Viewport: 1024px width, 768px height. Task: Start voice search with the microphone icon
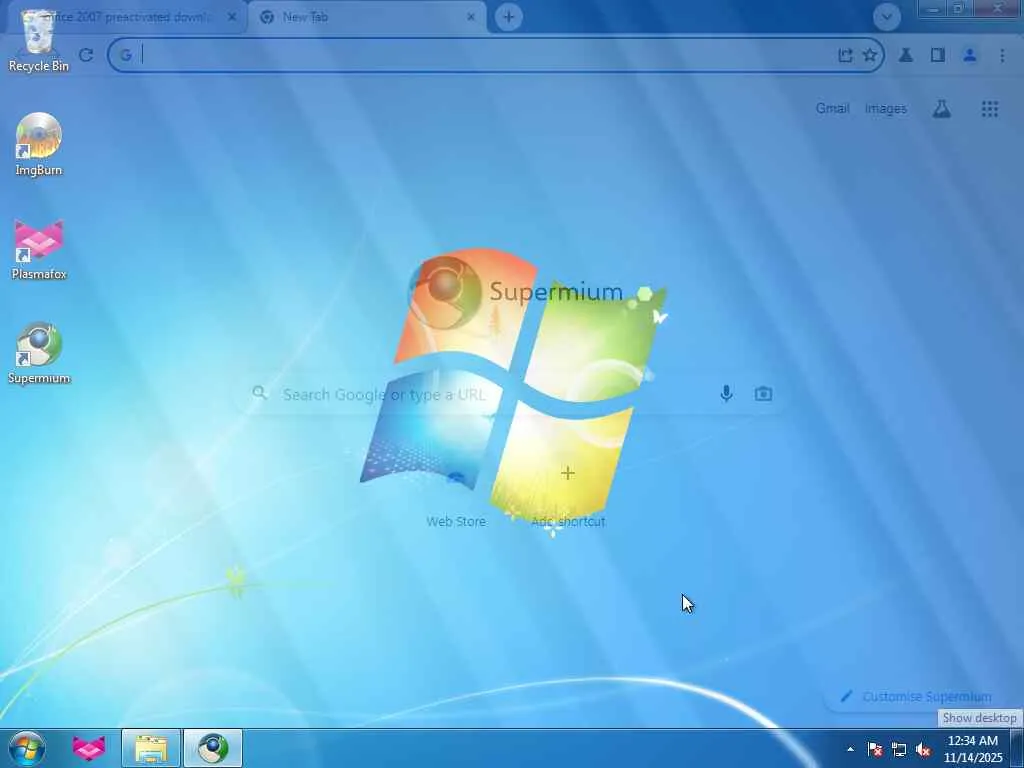[x=726, y=394]
